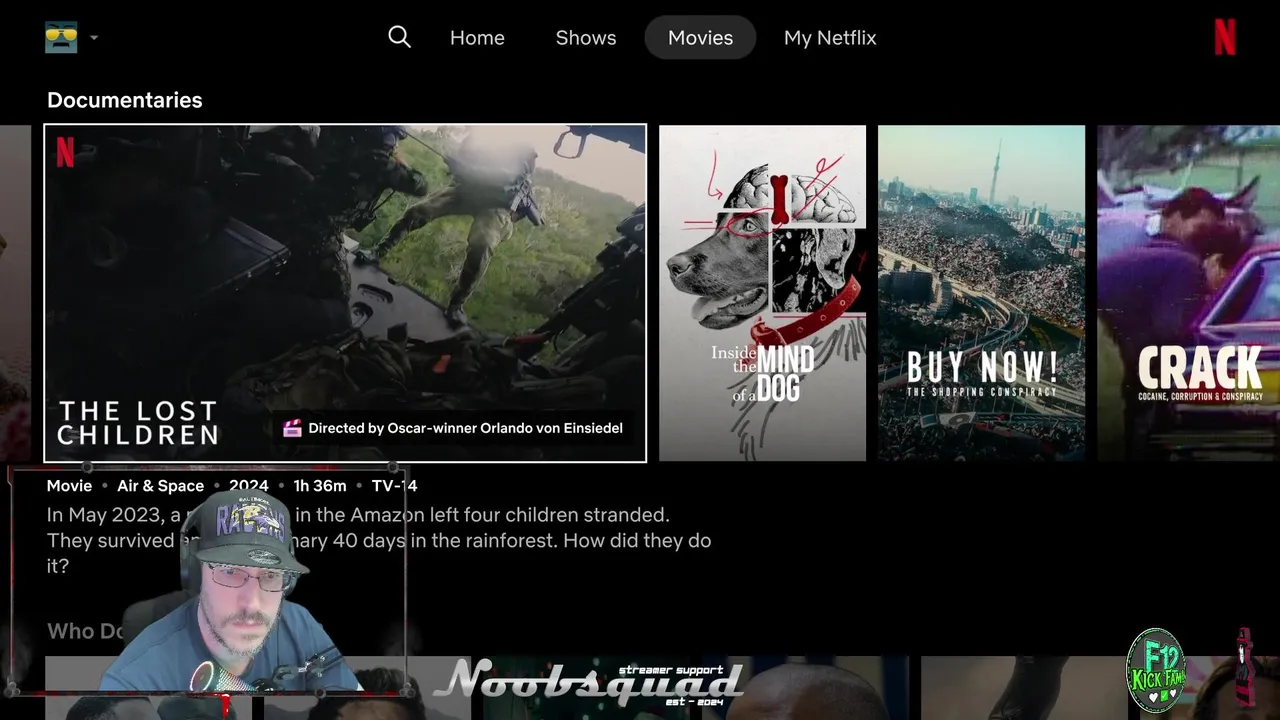
Task: Click The Lost Children title text
Action: [x=138, y=423]
